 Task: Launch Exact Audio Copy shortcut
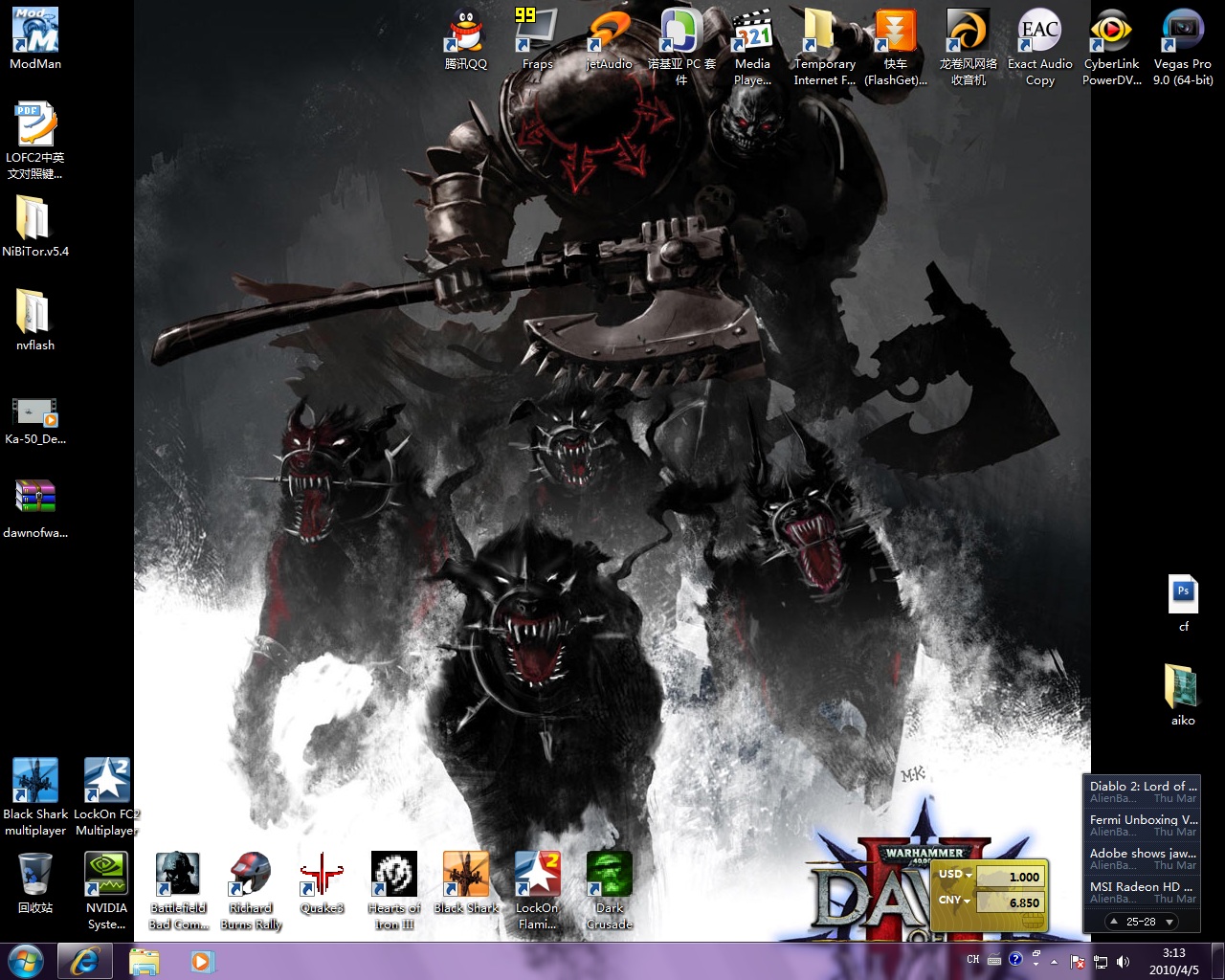(x=1040, y=47)
